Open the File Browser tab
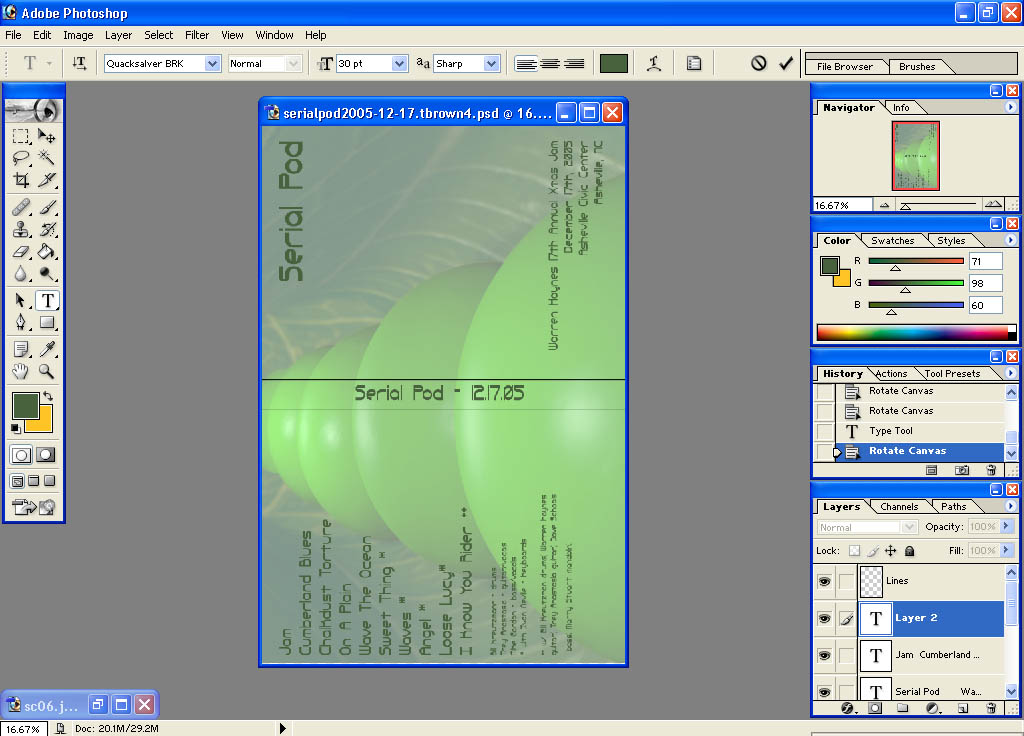1024x736 pixels. tap(844, 67)
